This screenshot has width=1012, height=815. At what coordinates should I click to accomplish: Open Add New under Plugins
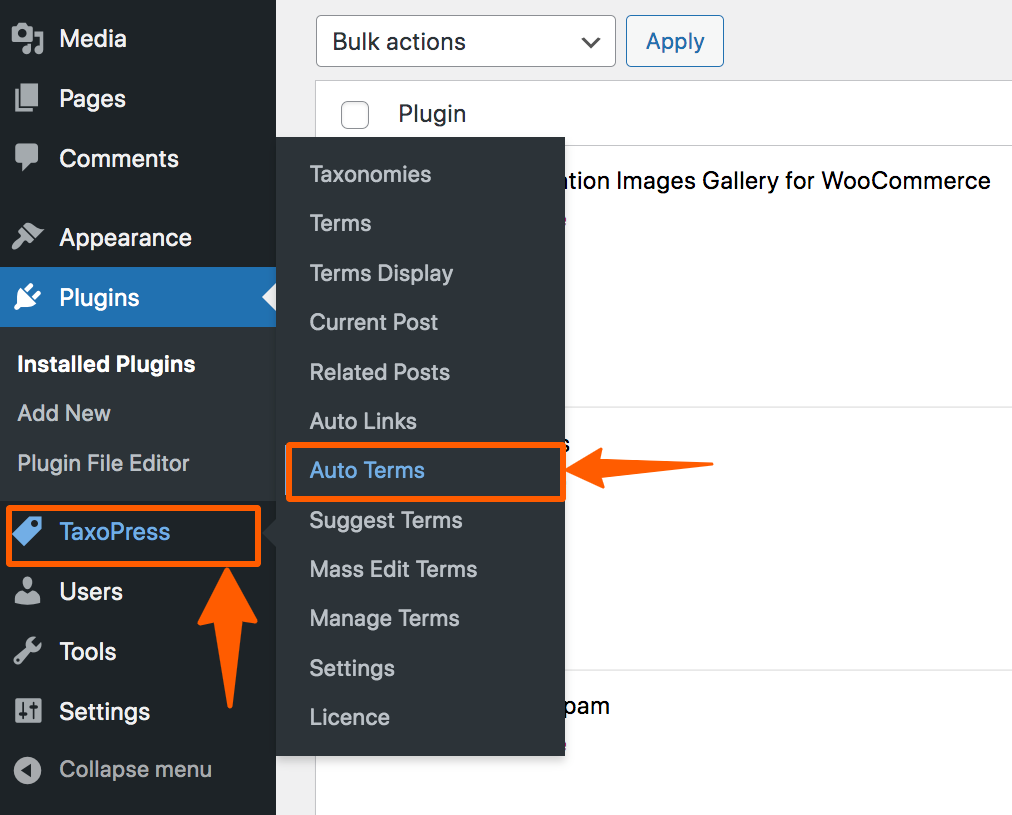[x=64, y=413]
